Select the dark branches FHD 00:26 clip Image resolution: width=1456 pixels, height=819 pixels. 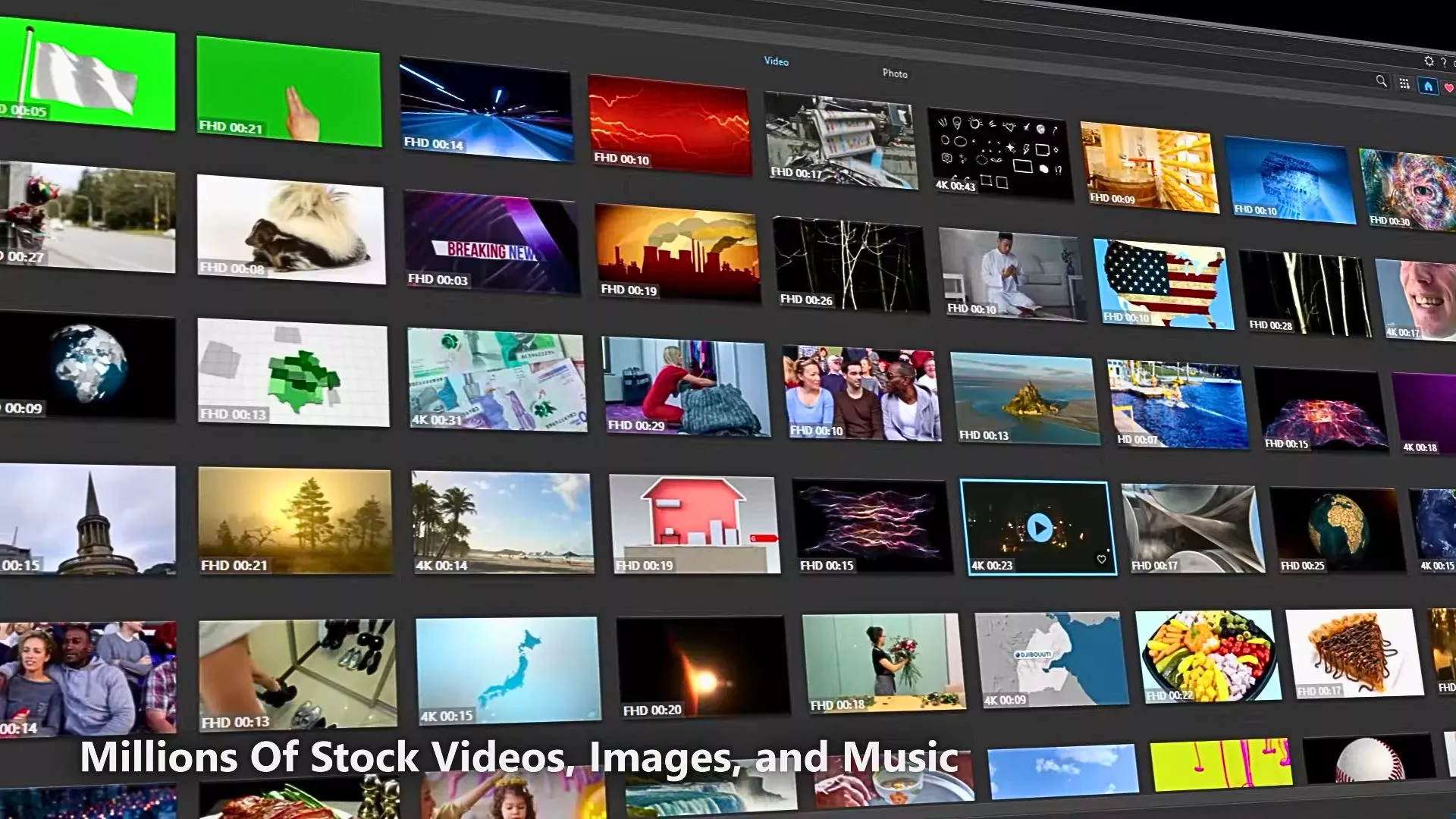(850, 264)
